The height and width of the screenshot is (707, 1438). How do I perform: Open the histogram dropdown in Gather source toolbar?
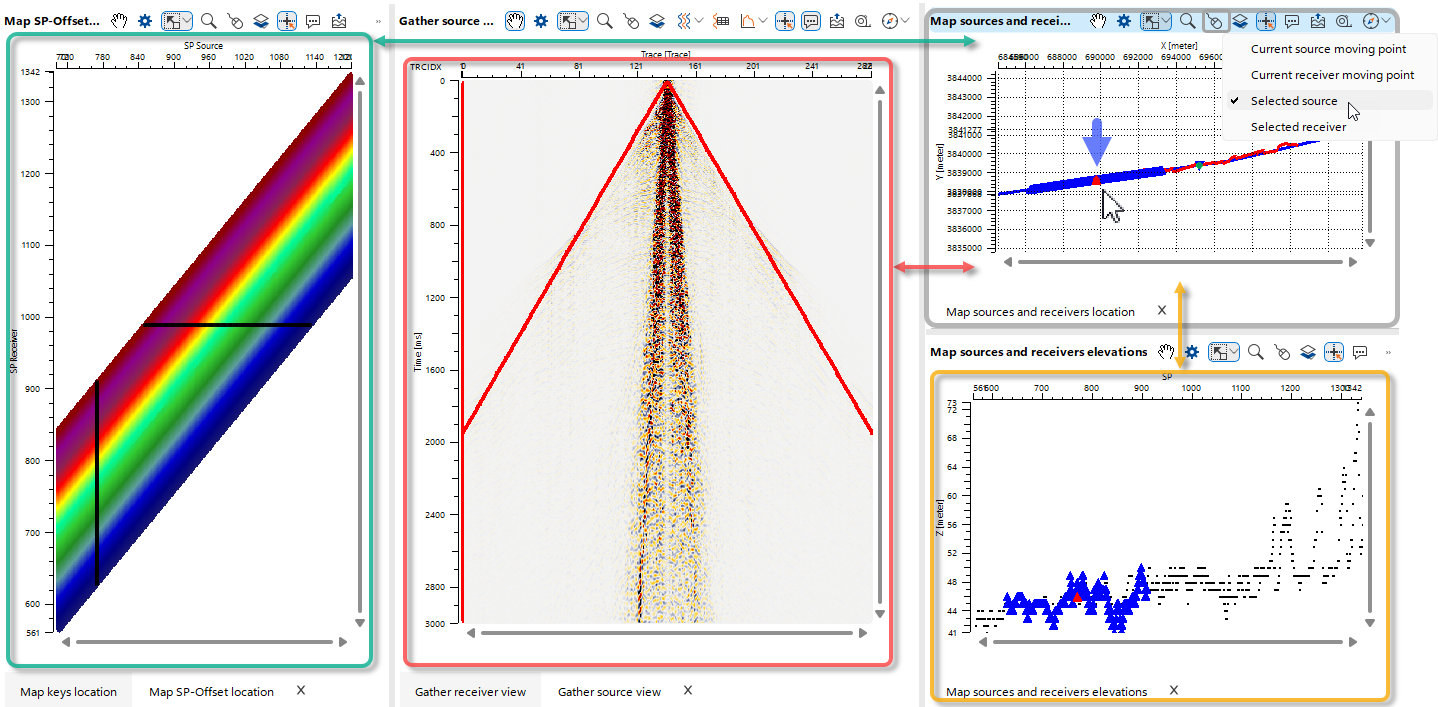pos(762,20)
